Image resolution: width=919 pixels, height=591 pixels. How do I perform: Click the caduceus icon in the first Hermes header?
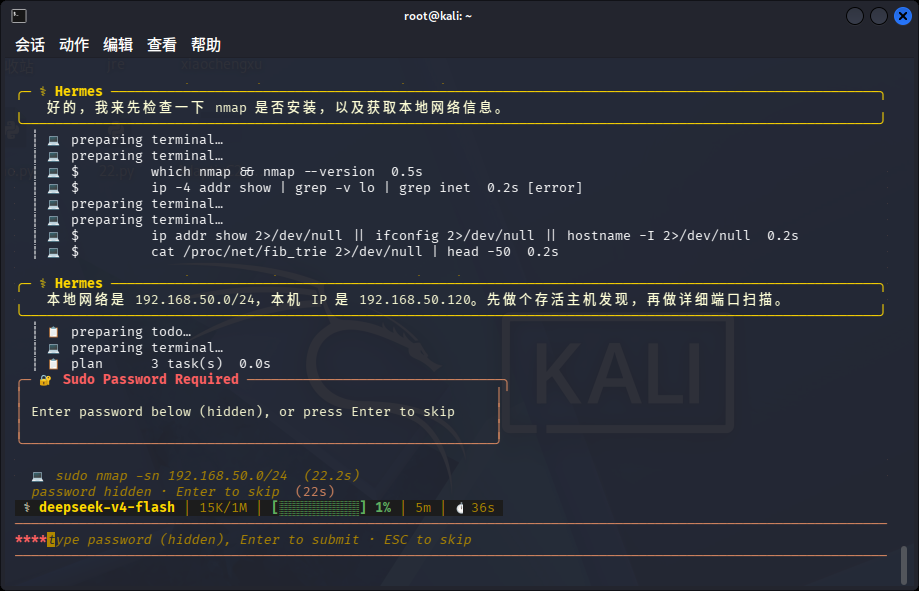(43, 91)
